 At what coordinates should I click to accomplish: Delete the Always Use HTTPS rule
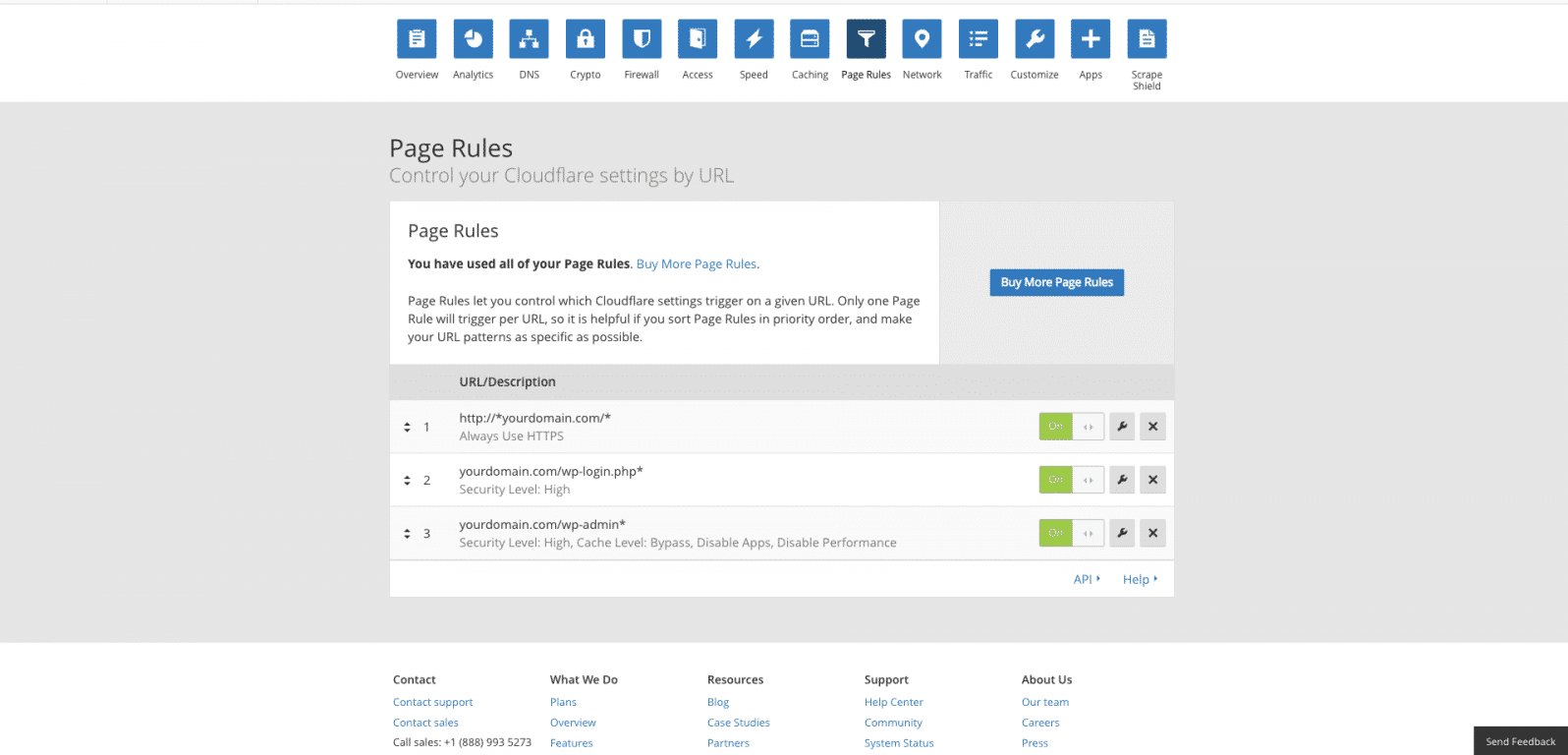(1153, 427)
